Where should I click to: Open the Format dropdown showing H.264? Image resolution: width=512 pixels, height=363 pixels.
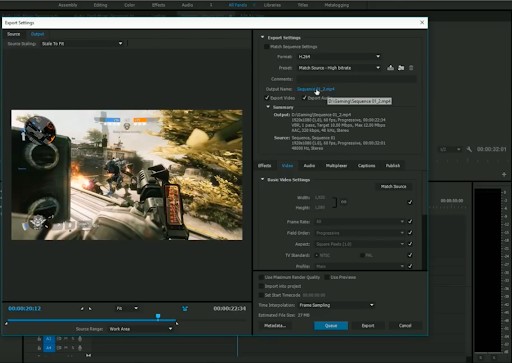coord(339,57)
